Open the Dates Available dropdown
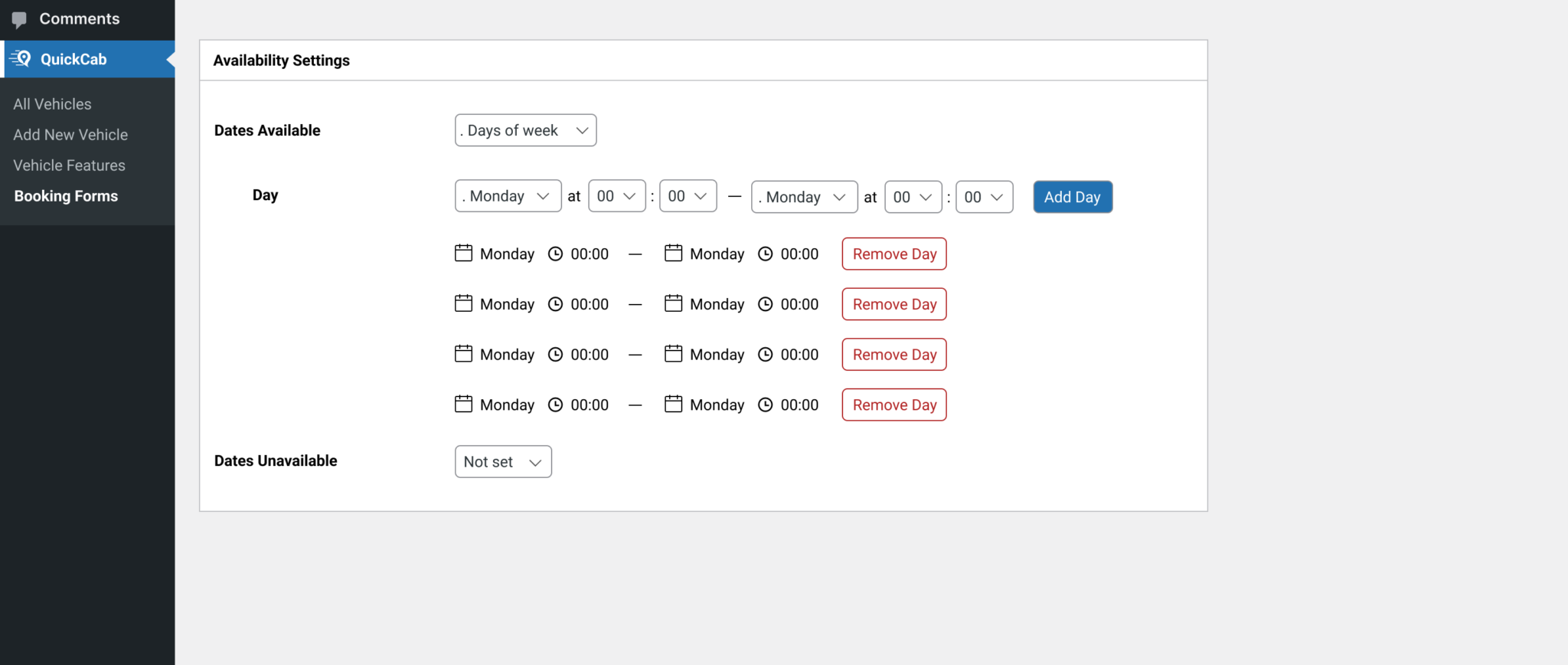Screen dimensions: 1568x665 tap(525, 131)
